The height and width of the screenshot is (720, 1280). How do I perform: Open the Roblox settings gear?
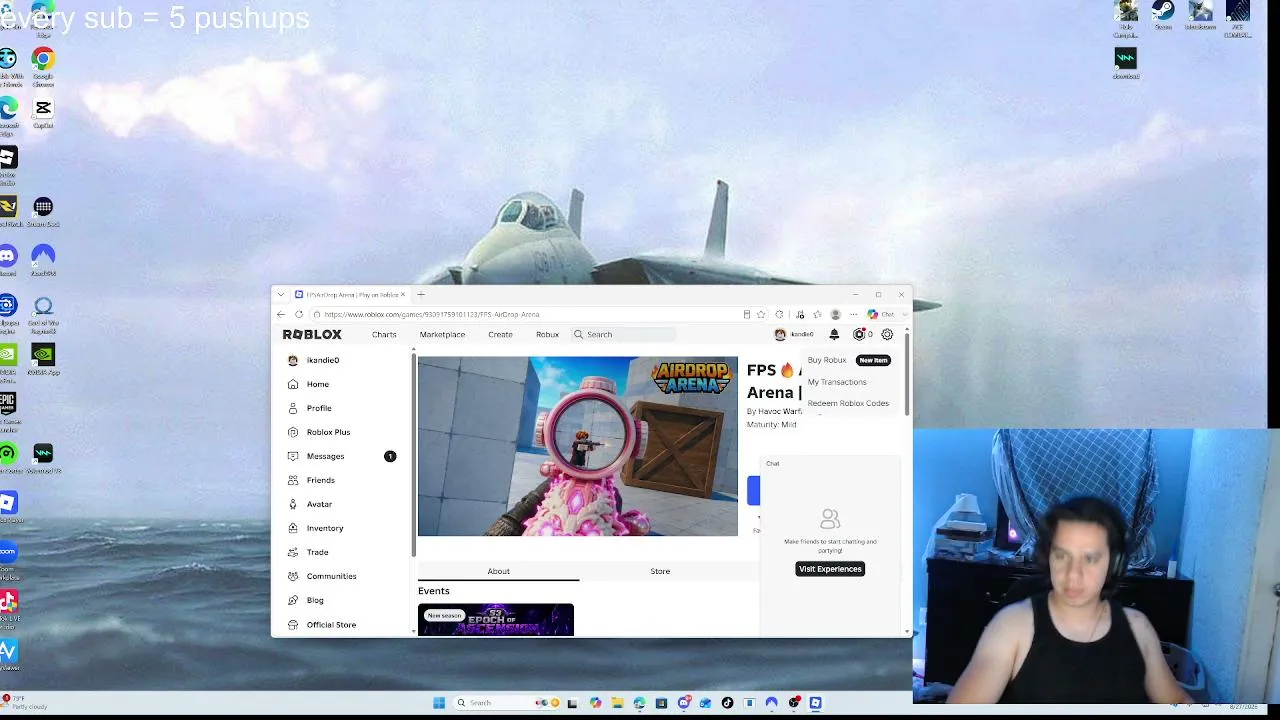click(x=887, y=334)
